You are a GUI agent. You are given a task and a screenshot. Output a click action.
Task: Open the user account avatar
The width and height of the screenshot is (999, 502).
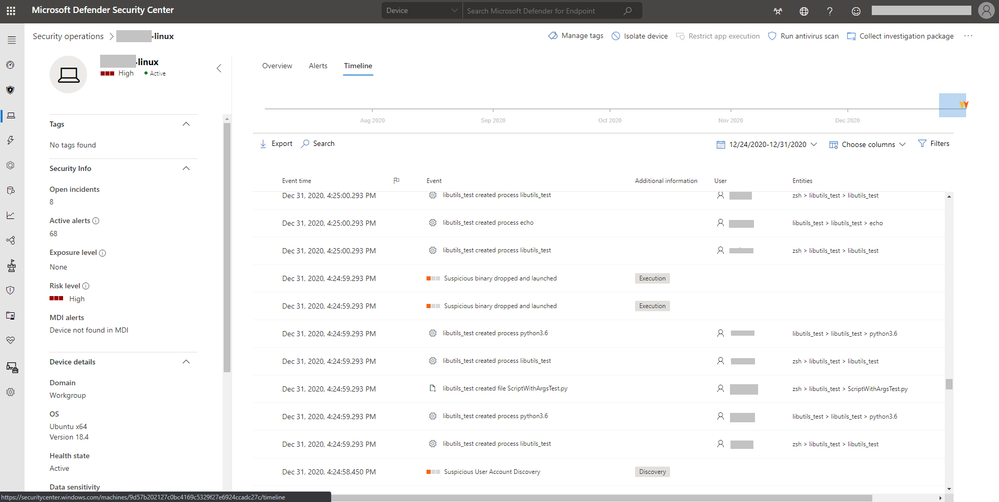coord(984,11)
